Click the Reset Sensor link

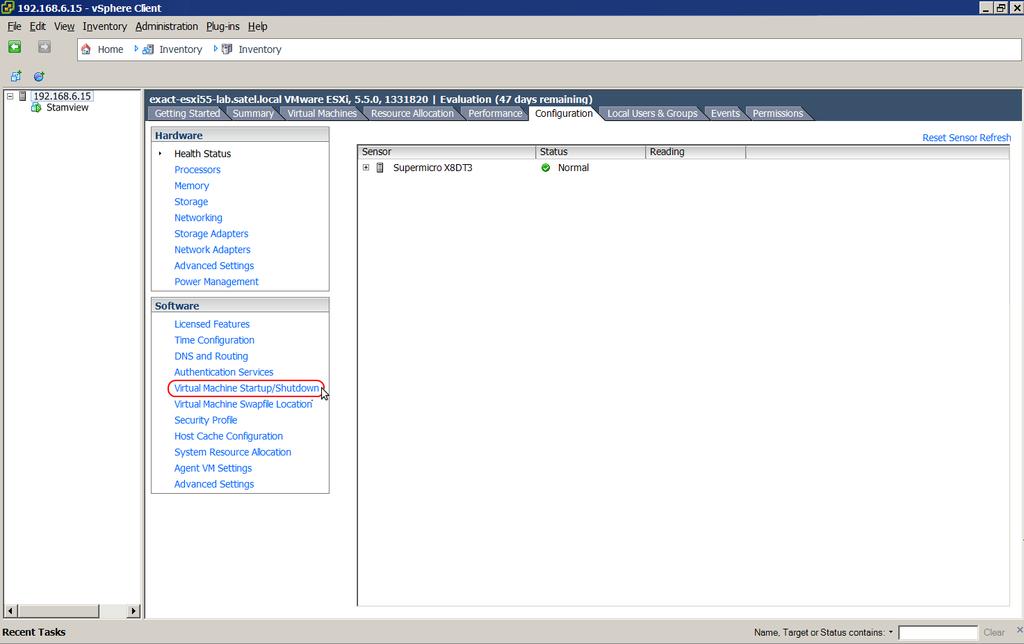[x=950, y=138]
